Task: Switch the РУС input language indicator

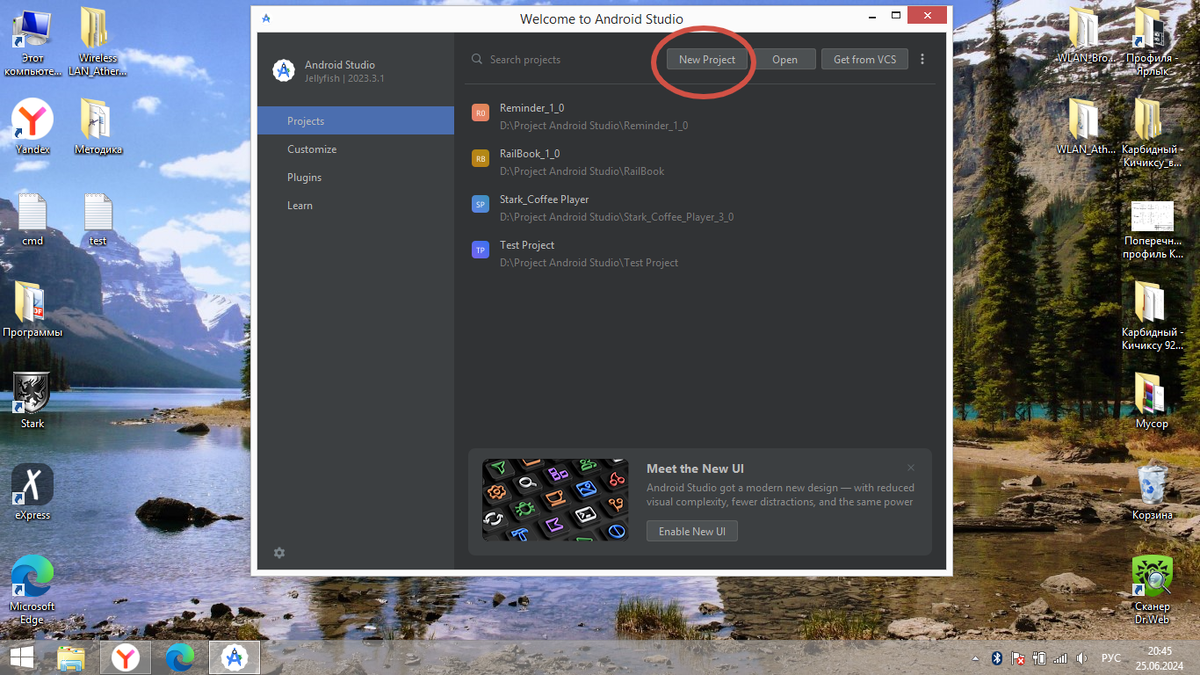Action: click(1111, 659)
